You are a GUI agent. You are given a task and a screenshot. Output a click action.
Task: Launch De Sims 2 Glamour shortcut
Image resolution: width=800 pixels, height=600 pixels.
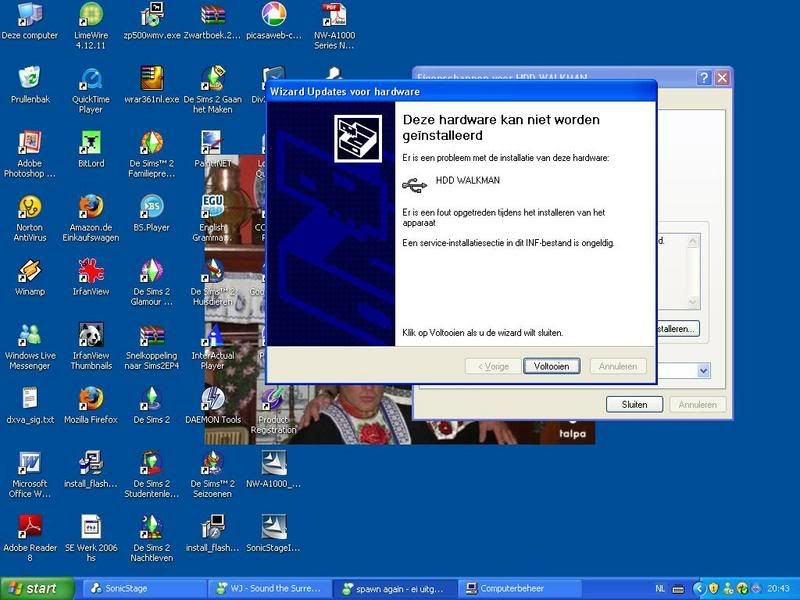pyautogui.click(x=152, y=282)
